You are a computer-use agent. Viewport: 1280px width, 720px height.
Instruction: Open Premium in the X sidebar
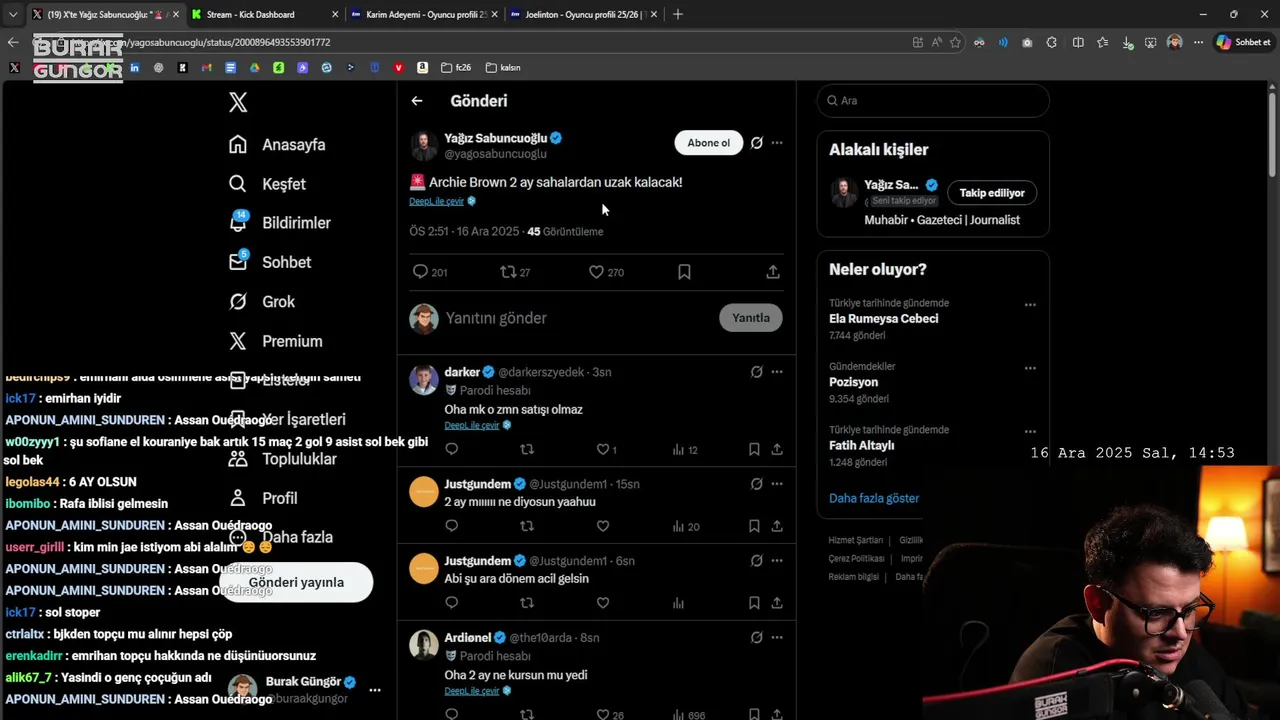(275, 341)
